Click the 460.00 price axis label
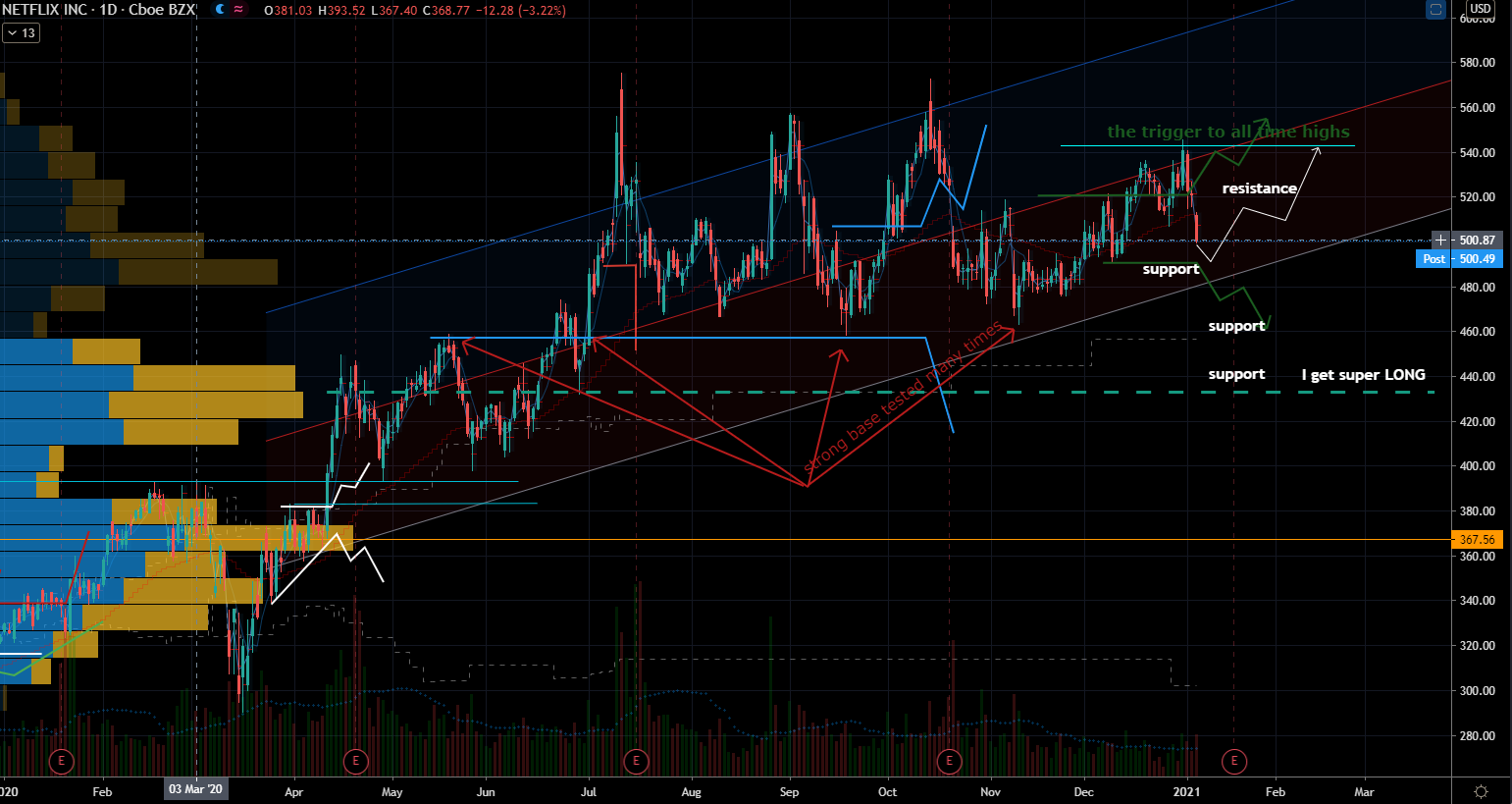 coord(1477,332)
